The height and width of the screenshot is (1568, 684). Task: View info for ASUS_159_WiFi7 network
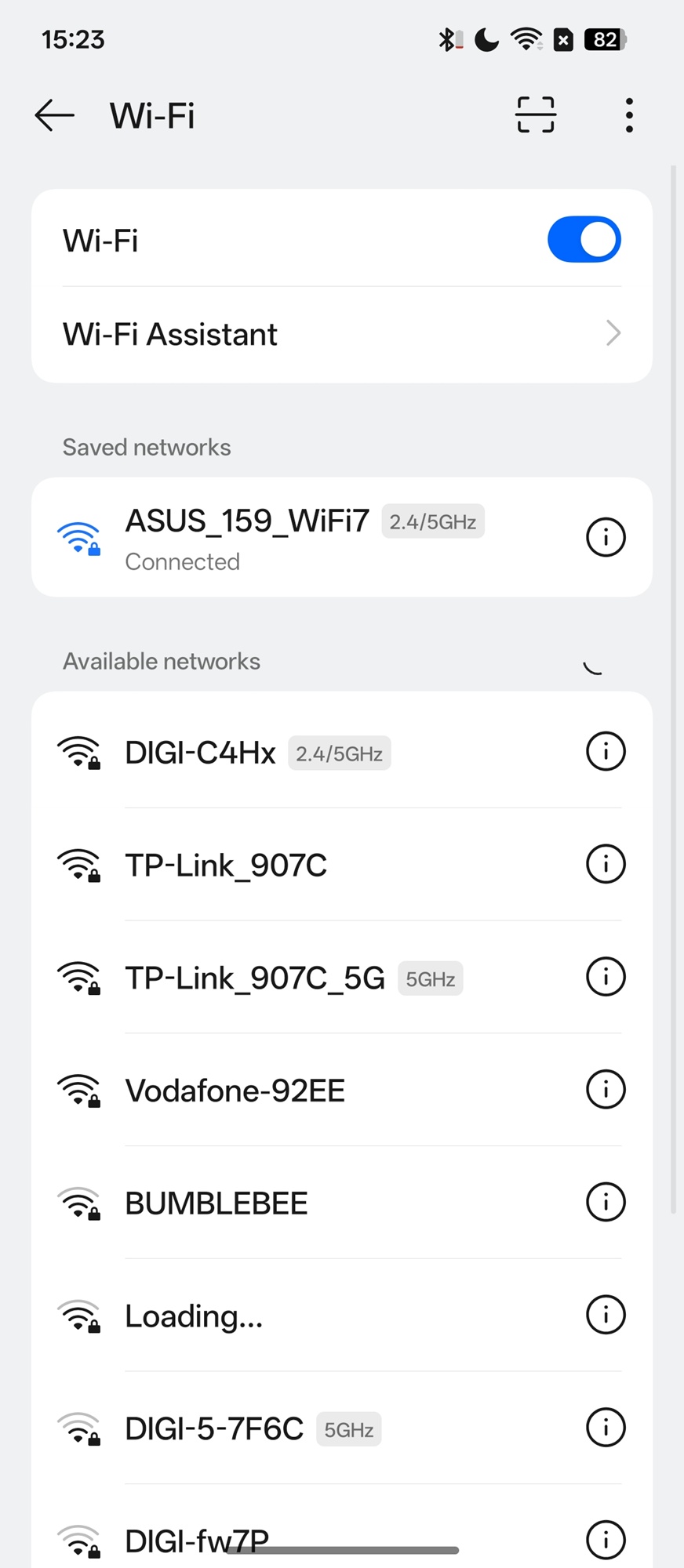point(606,538)
